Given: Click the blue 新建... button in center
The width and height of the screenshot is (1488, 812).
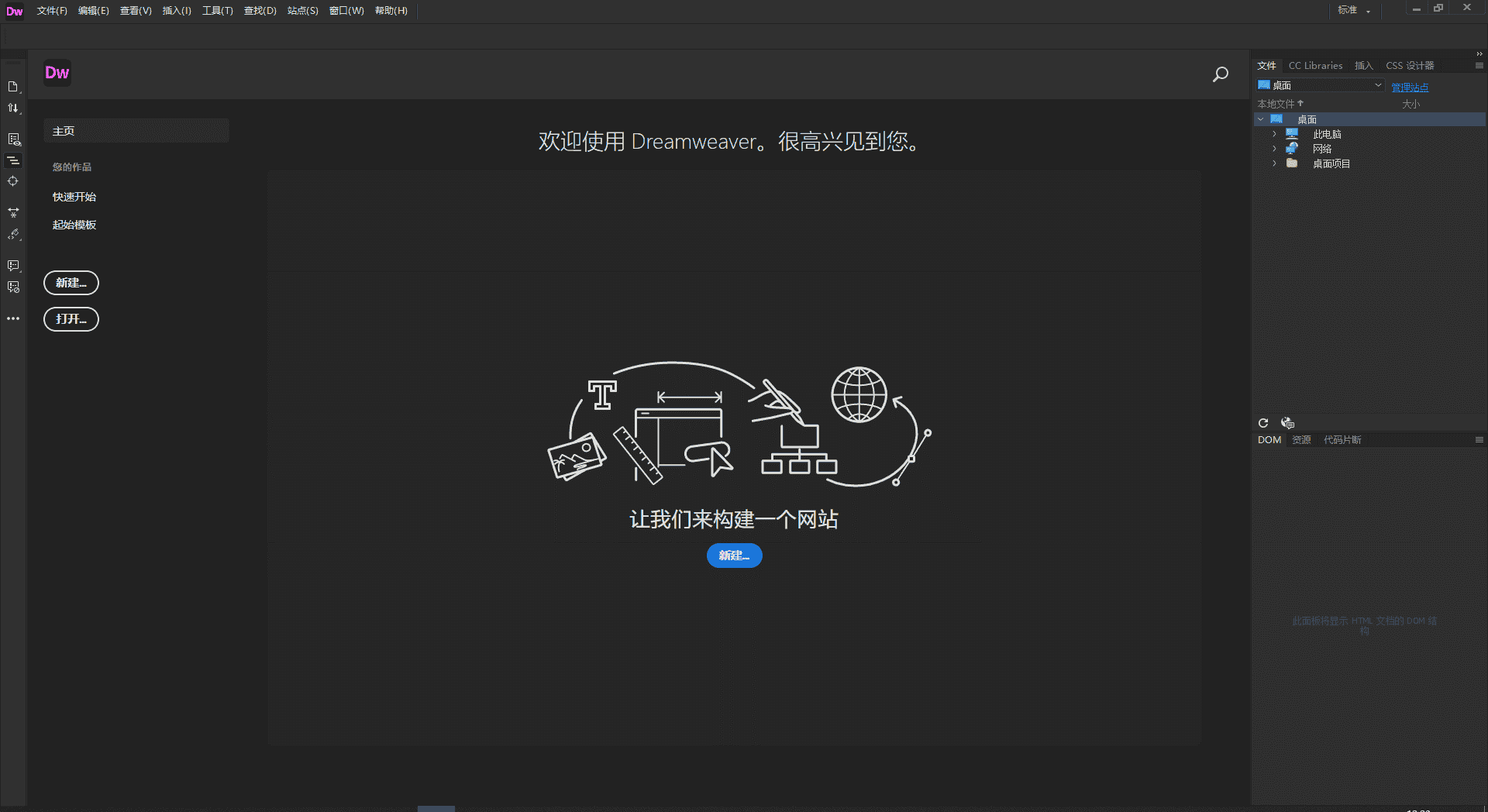Looking at the screenshot, I should point(734,556).
